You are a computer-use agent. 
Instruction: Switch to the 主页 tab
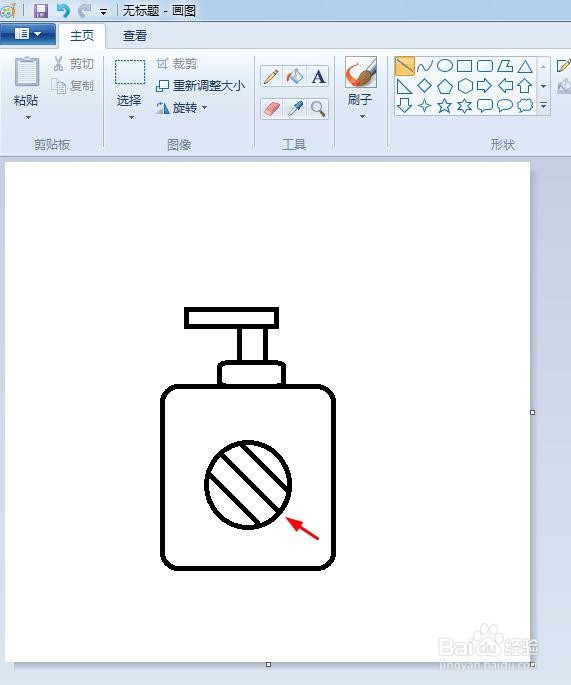coord(82,35)
